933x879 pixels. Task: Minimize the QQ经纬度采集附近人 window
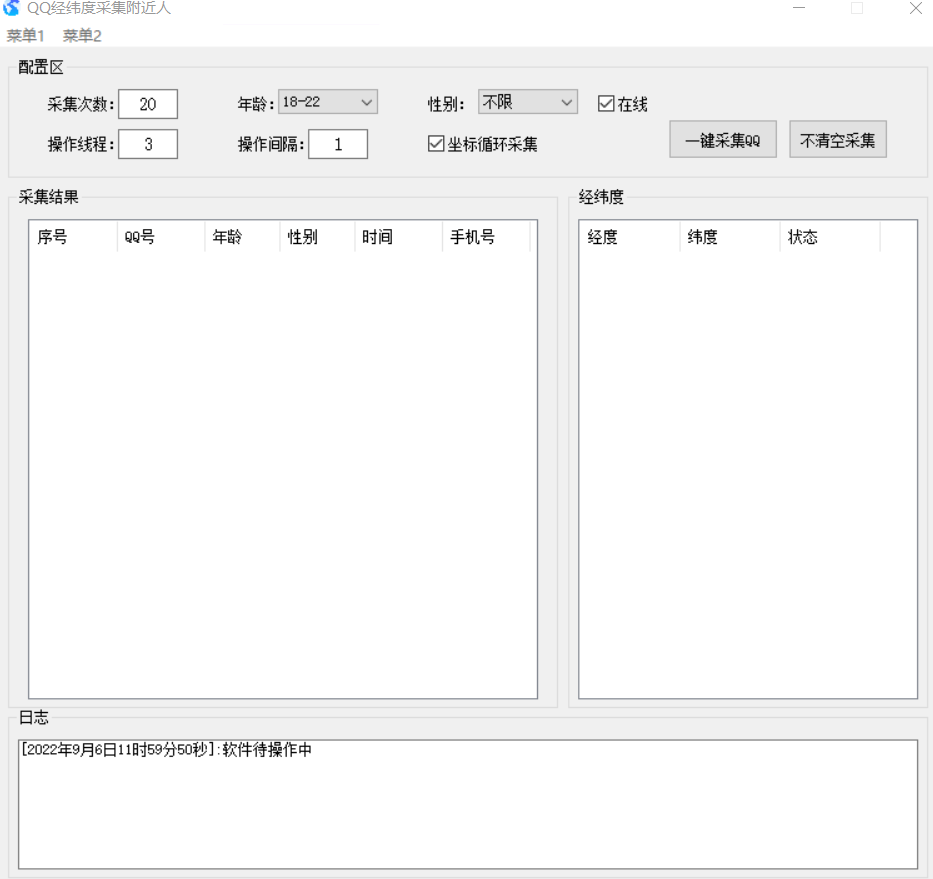point(799,8)
